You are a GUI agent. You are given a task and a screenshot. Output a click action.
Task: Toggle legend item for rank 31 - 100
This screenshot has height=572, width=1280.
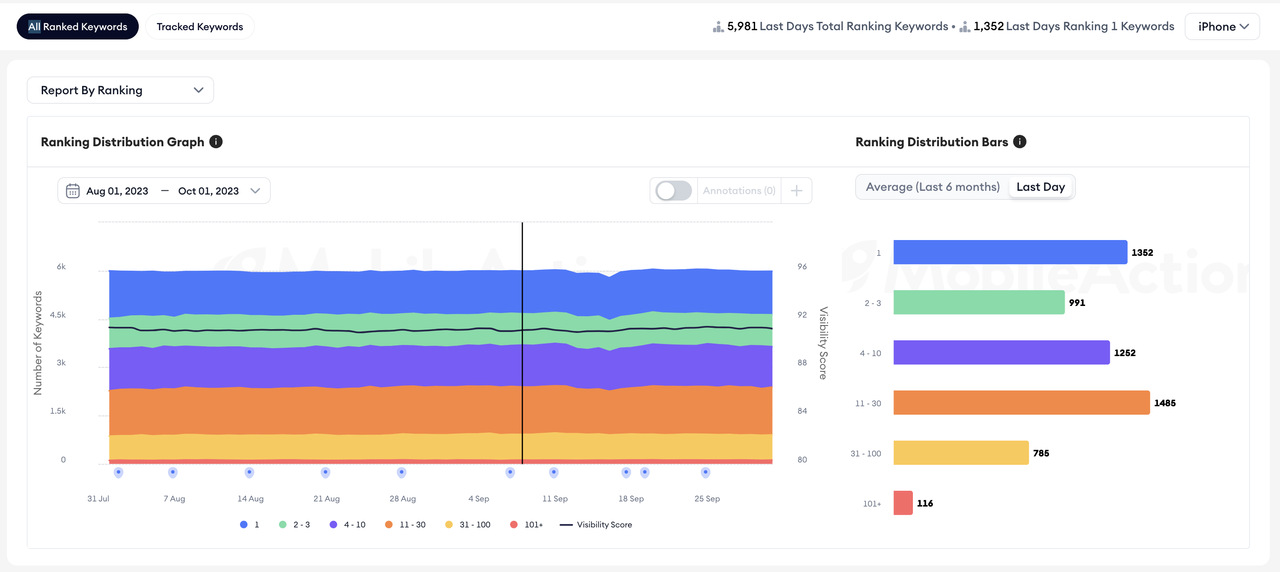467,524
